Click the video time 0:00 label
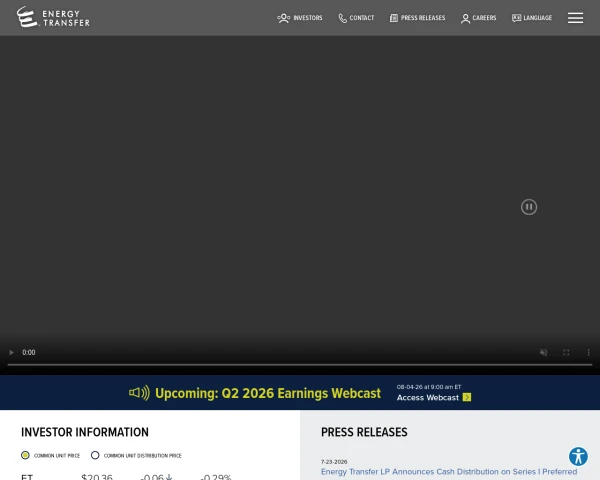Screen dimensions: 600x480 tap(29, 352)
